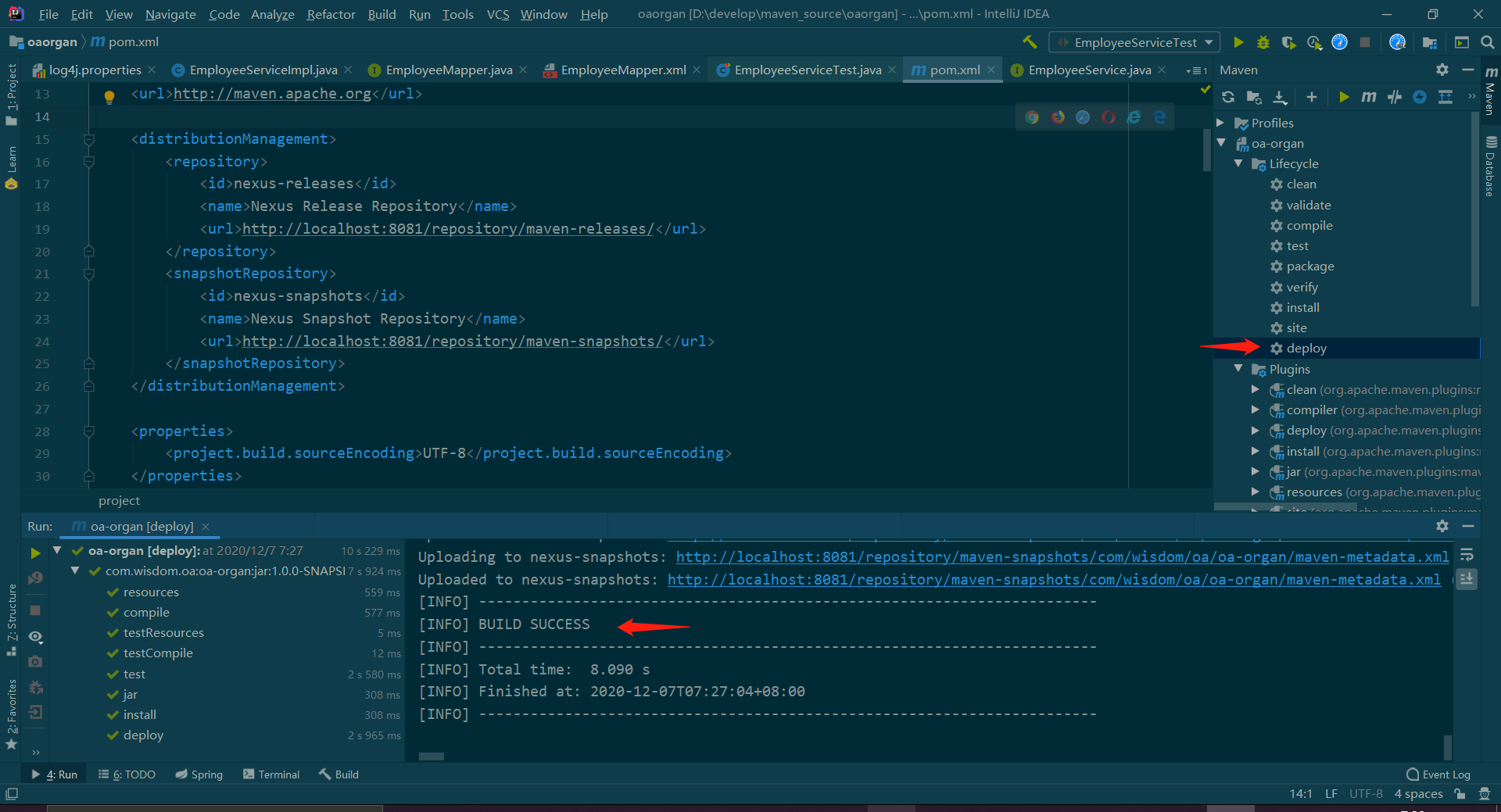This screenshot has width=1501, height=812.
Task: Click the Project Structure folder icon
Action: [1430, 42]
